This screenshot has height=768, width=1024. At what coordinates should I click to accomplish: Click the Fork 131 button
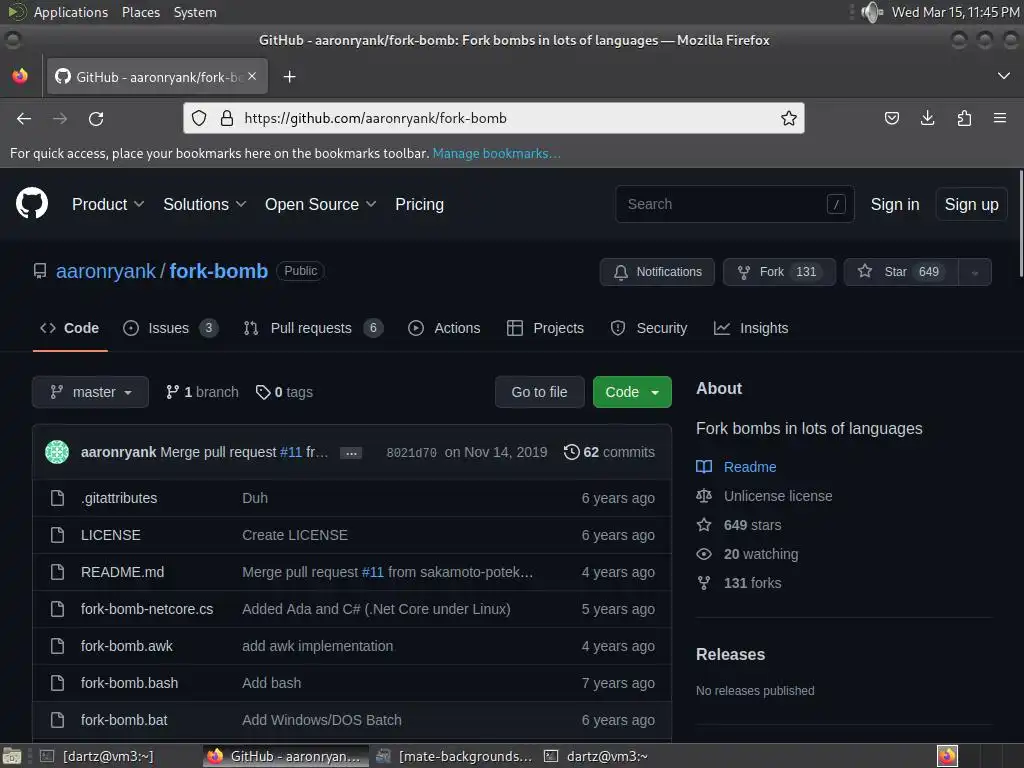(x=779, y=272)
